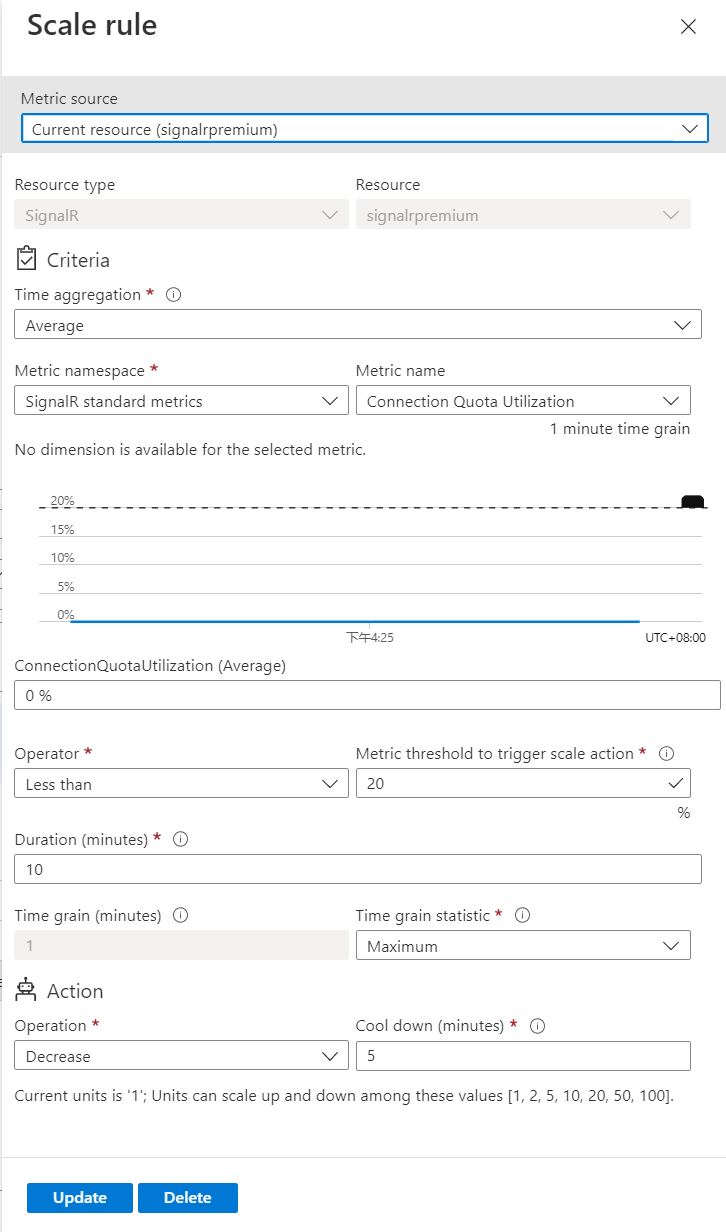Expand the Operation dropdown showing Decrease
Image resolution: width=726 pixels, height=1232 pixels.
point(331,1055)
